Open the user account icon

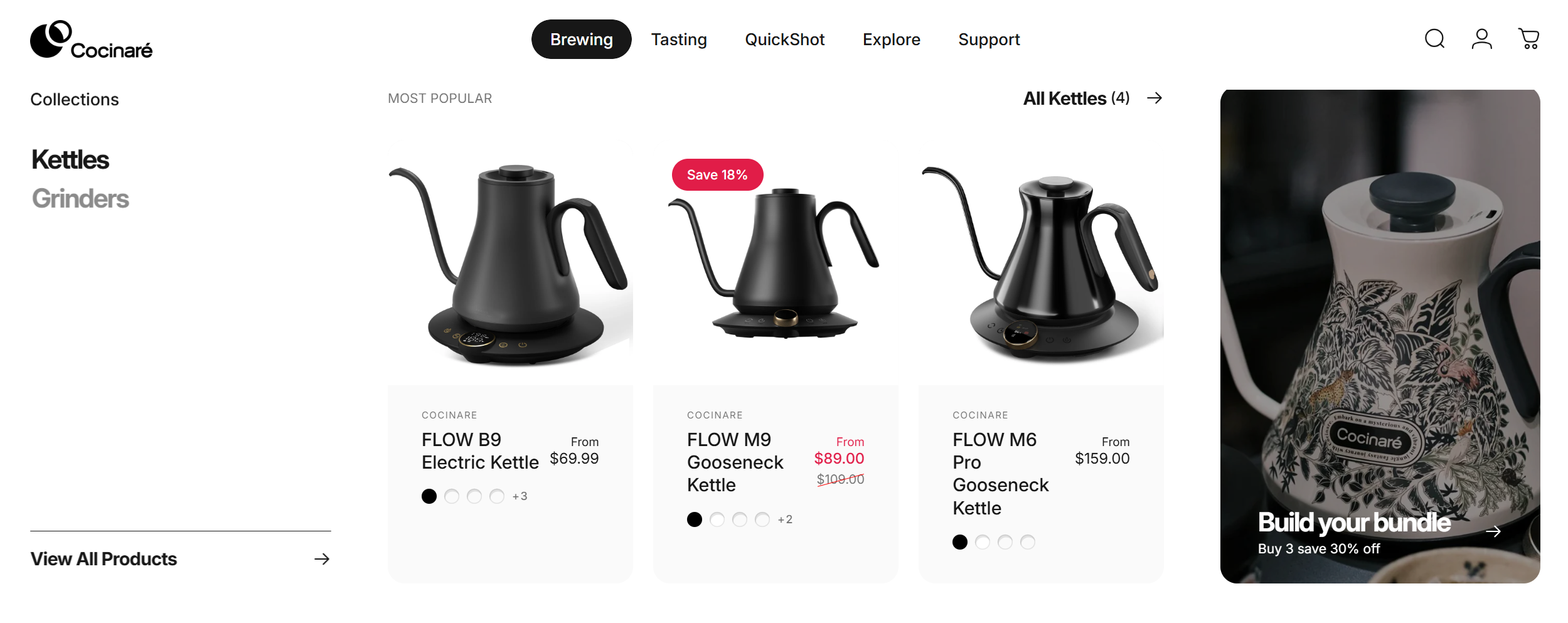(1481, 39)
